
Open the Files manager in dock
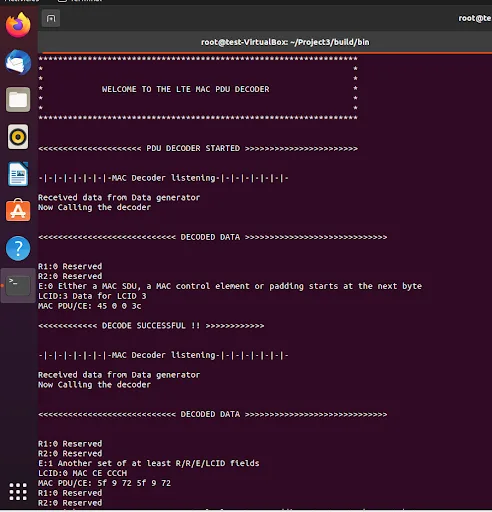(18, 100)
